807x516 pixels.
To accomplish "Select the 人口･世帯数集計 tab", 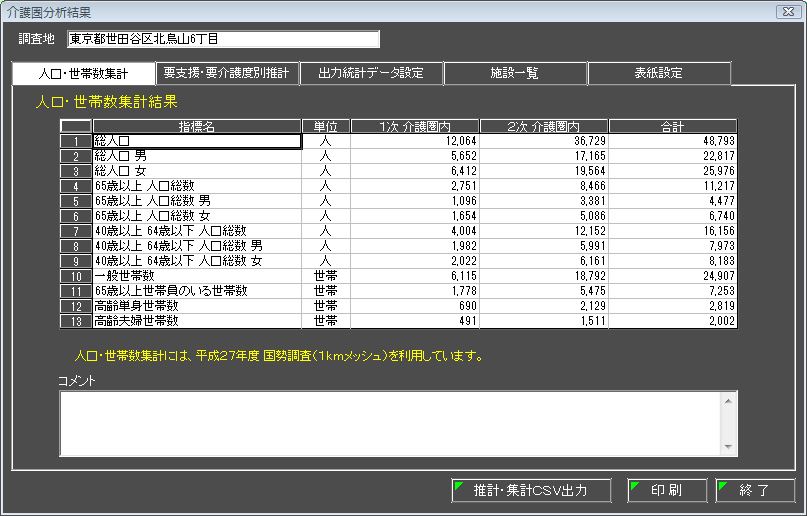I will (x=83, y=73).
